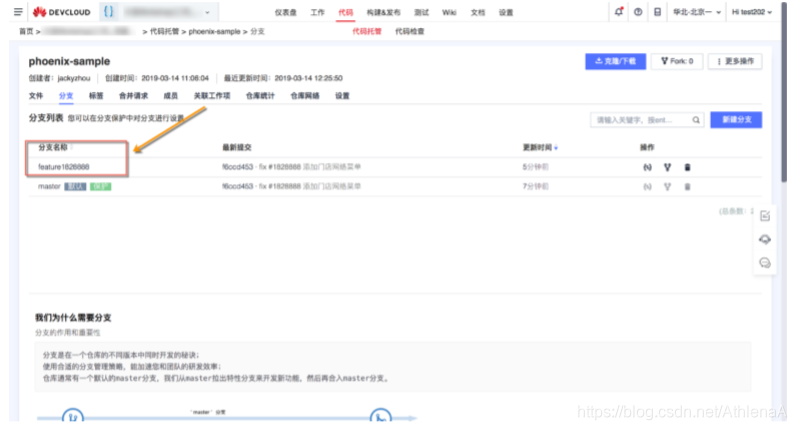Click the 我们为什么需要分支 heading

[73, 318]
